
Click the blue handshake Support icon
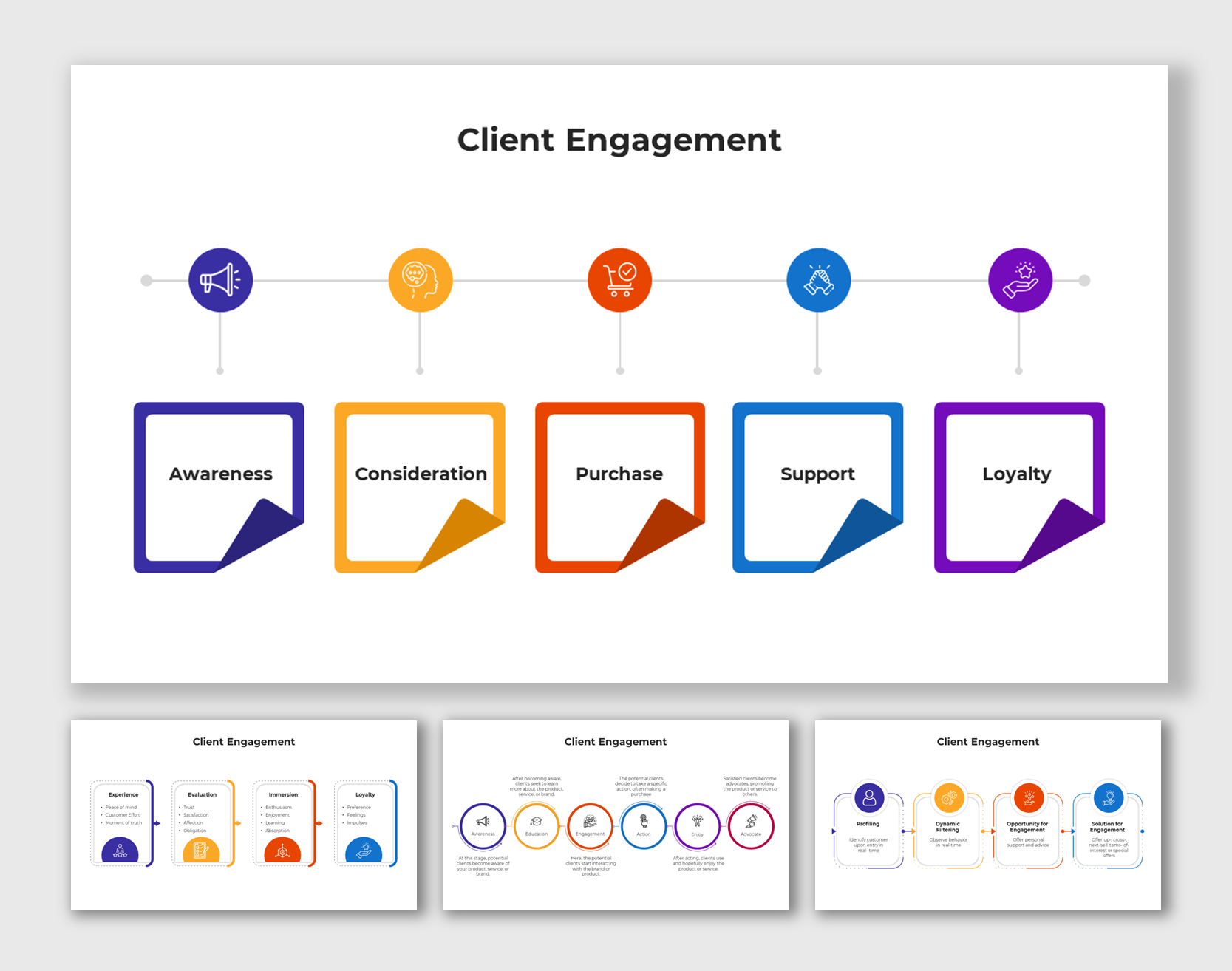(818, 279)
